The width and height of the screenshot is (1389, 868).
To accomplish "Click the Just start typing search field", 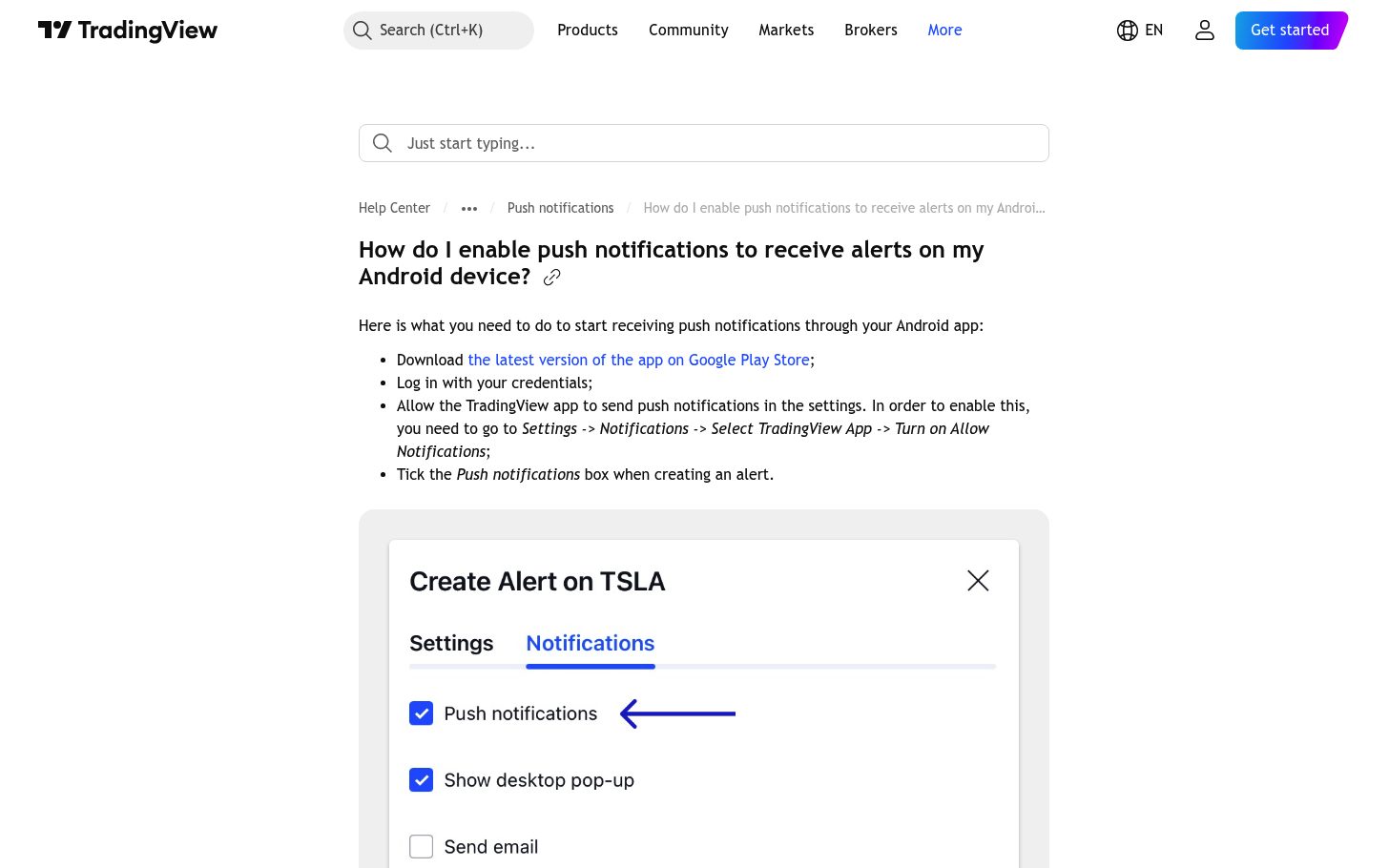I will point(704,143).
